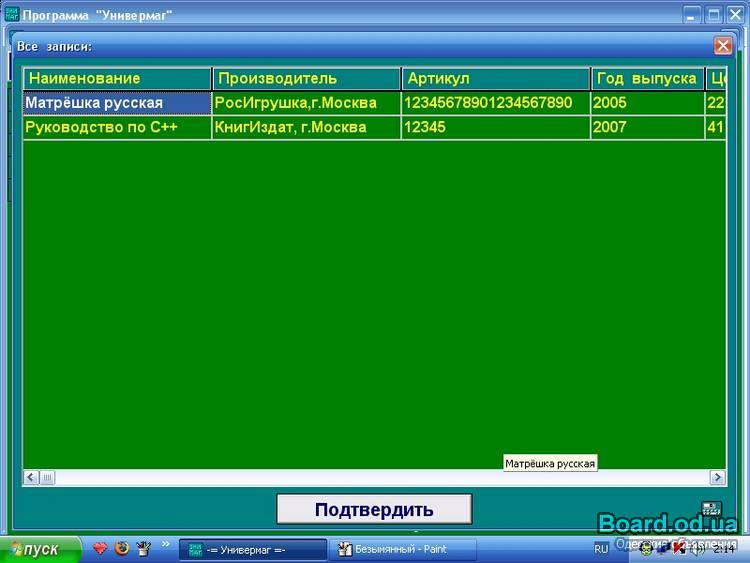This screenshot has height=563, width=750.
Task: Click the red heart quick launch icon
Action: pos(100,548)
